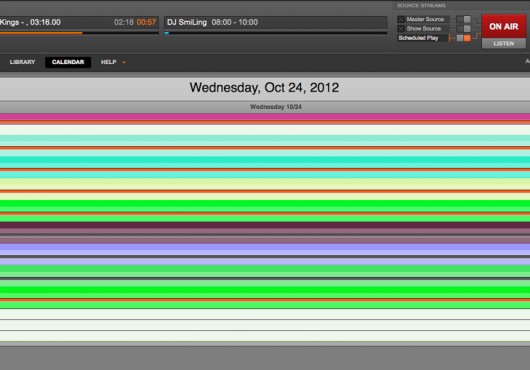The width and height of the screenshot is (530, 370).
Task: Click the red ON AIR indicator
Action: pyautogui.click(x=504, y=26)
